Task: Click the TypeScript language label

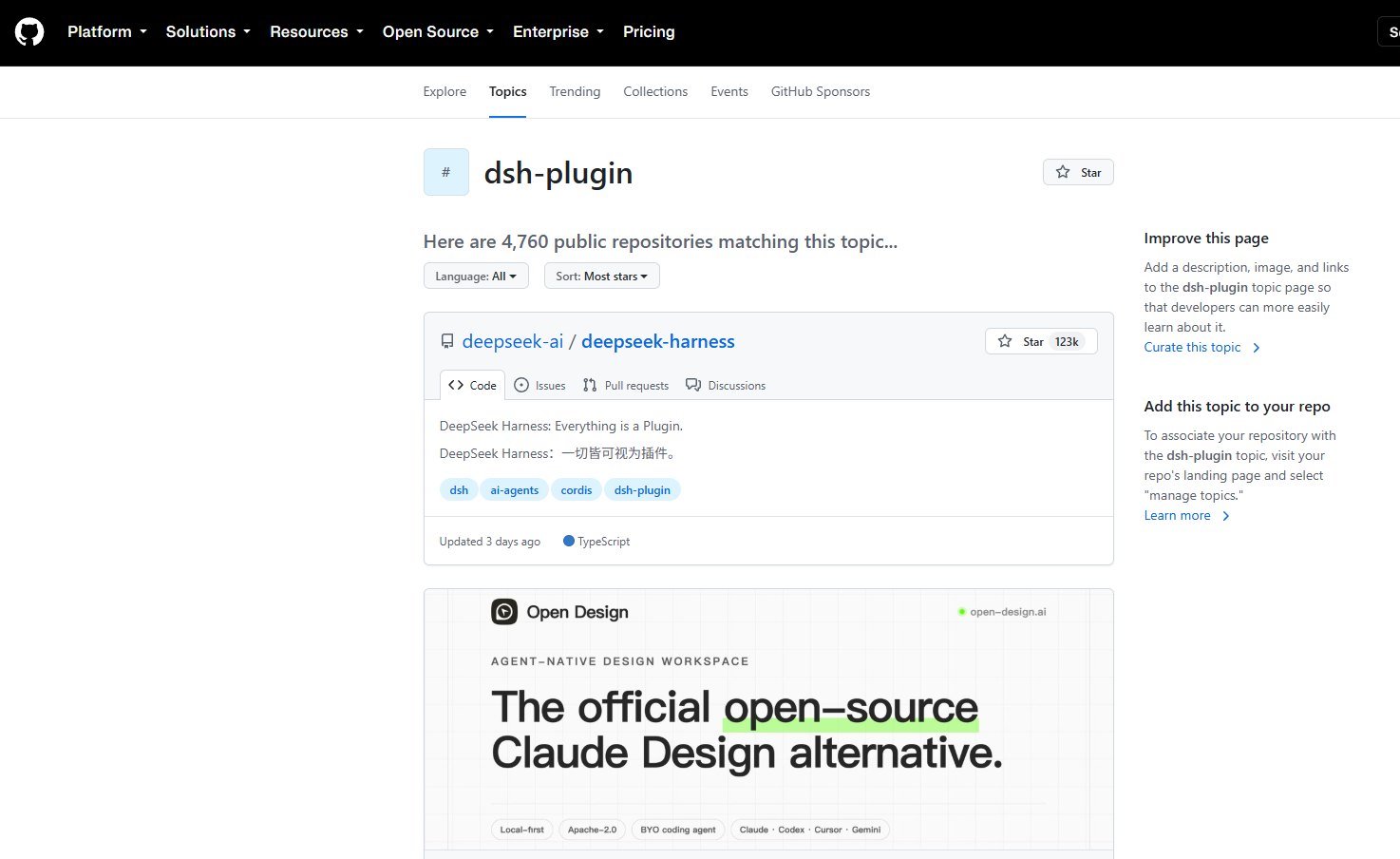Action: (x=604, y=542)
